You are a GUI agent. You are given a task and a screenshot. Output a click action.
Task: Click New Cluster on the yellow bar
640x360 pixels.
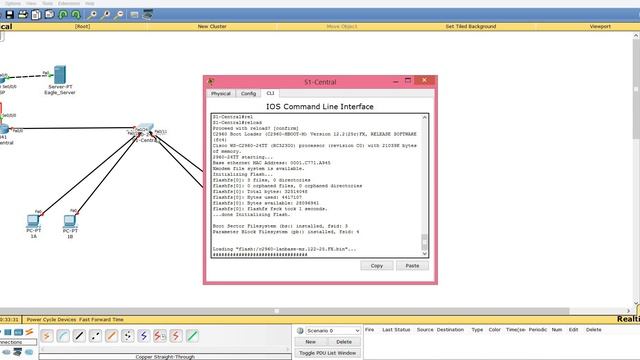[212, 27]
